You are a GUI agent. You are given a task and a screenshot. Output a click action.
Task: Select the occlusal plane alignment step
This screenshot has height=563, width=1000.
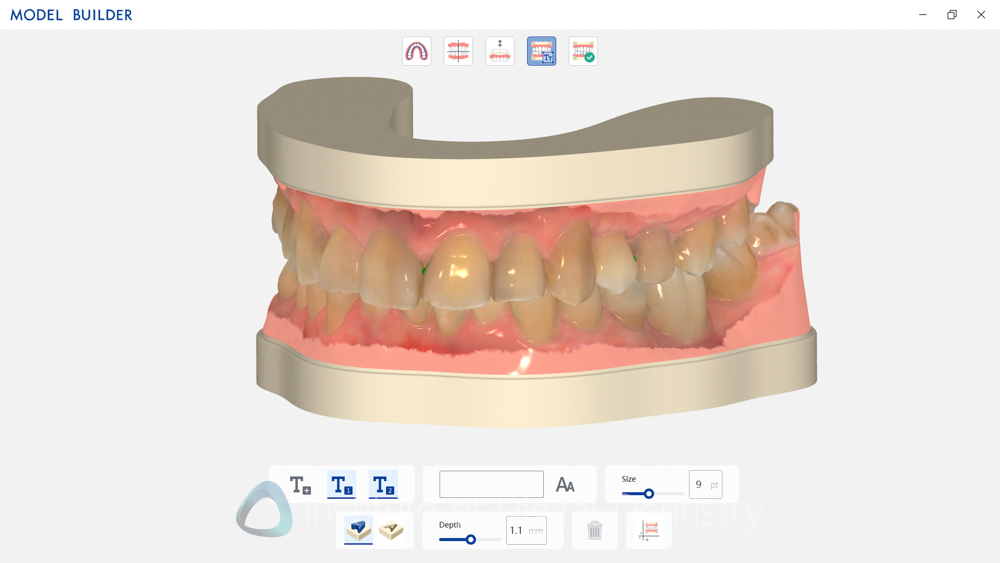pos(458,51)
